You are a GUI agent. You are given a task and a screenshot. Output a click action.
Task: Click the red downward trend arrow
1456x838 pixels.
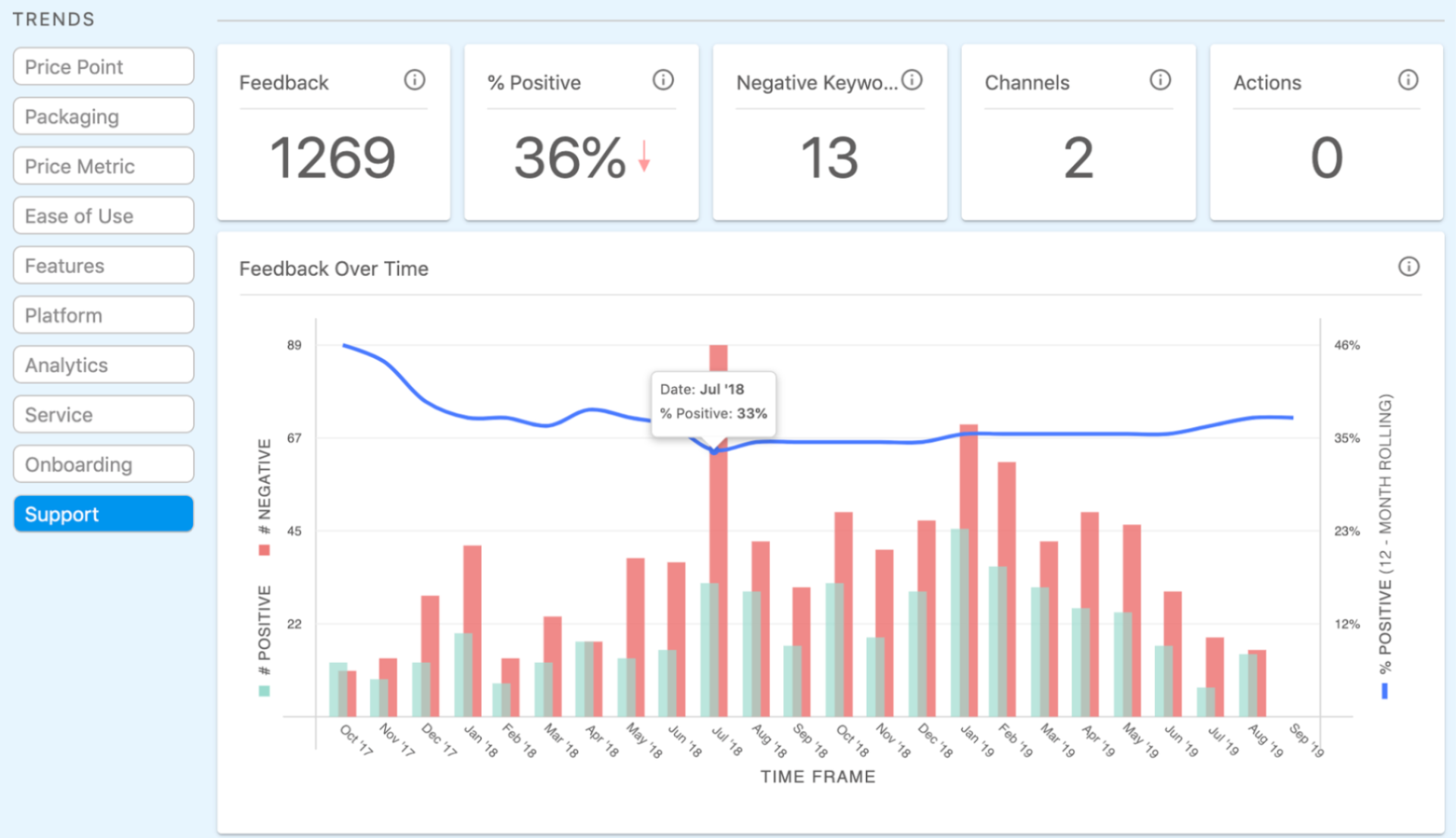(644, 156)
